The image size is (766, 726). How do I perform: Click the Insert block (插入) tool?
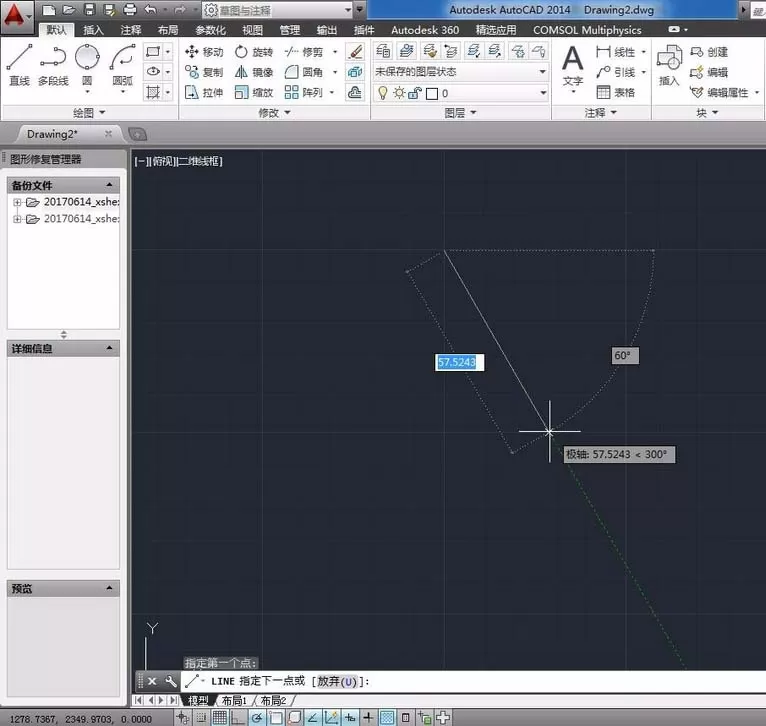(x=669, y=66)
